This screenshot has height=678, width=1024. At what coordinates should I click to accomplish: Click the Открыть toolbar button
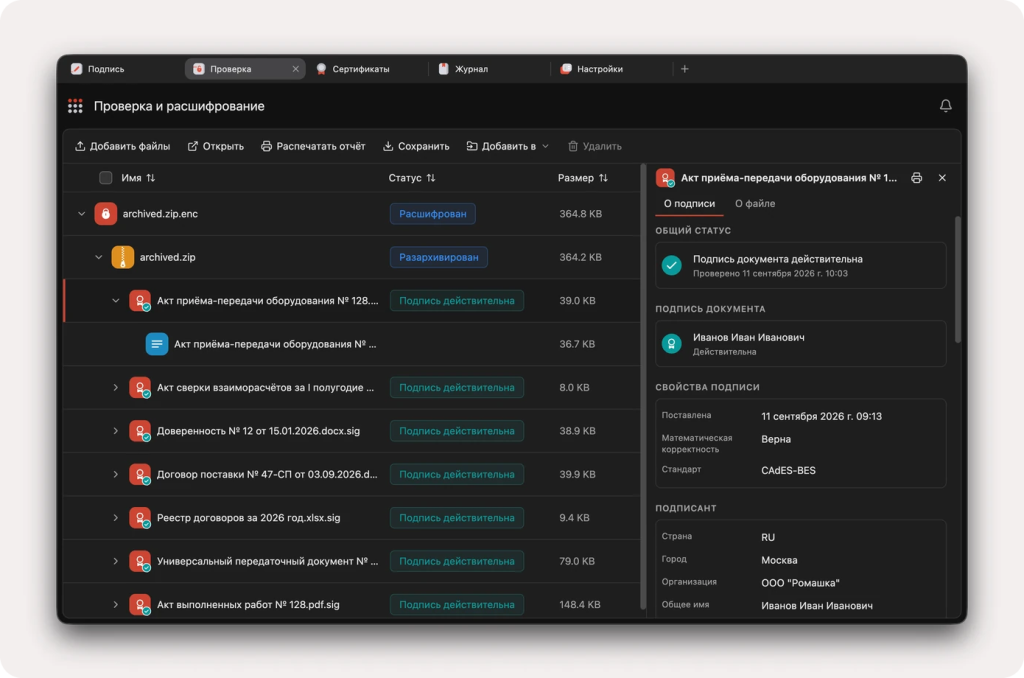tap(216, 146)
